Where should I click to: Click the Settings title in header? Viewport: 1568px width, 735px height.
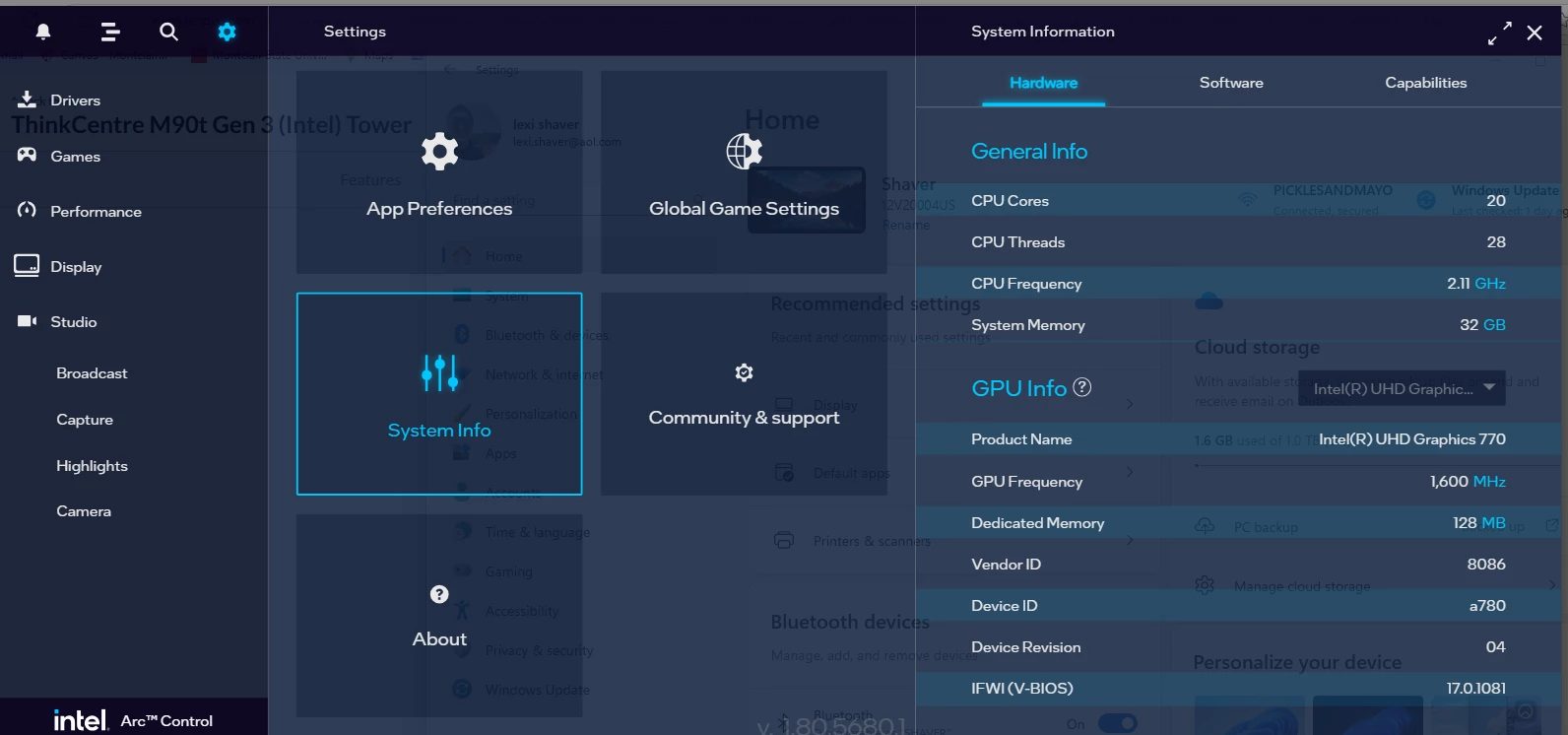coord(355,32)
